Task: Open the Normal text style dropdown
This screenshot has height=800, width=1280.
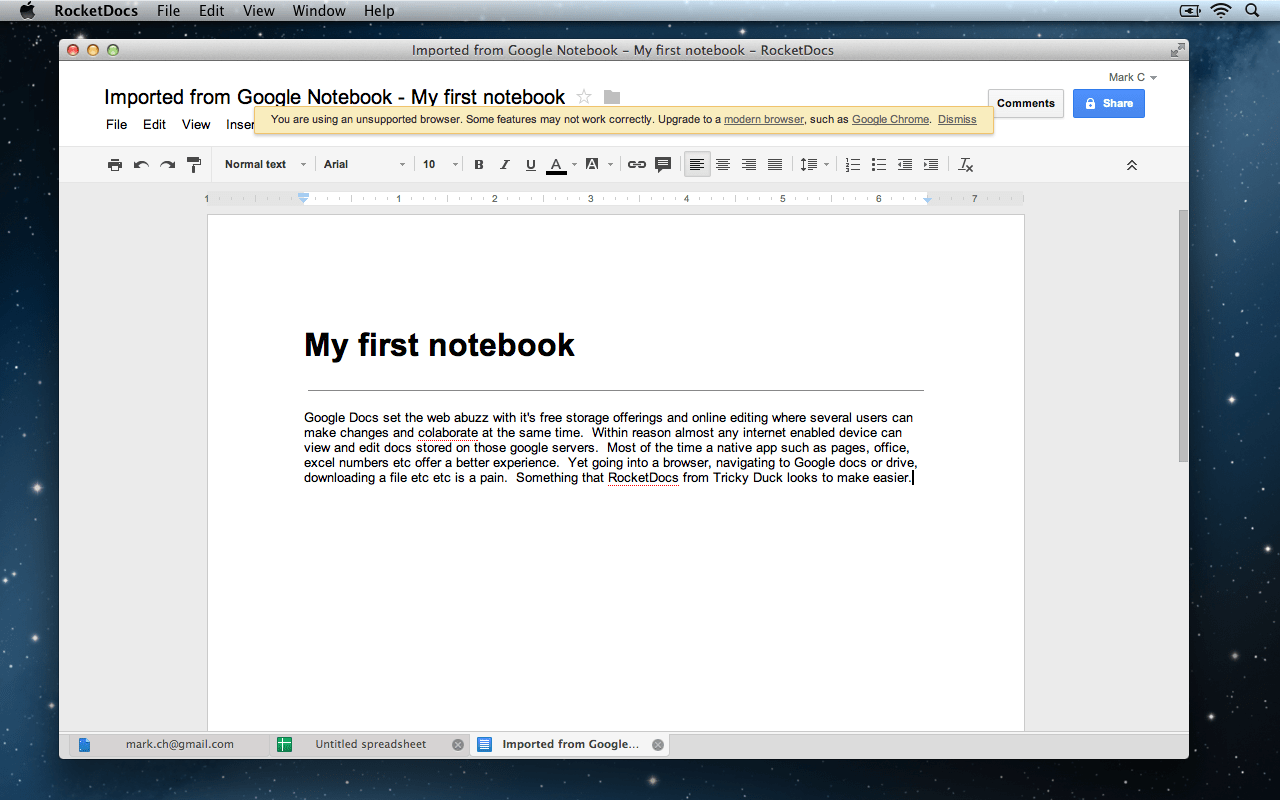Action: [x=265, y=165]
